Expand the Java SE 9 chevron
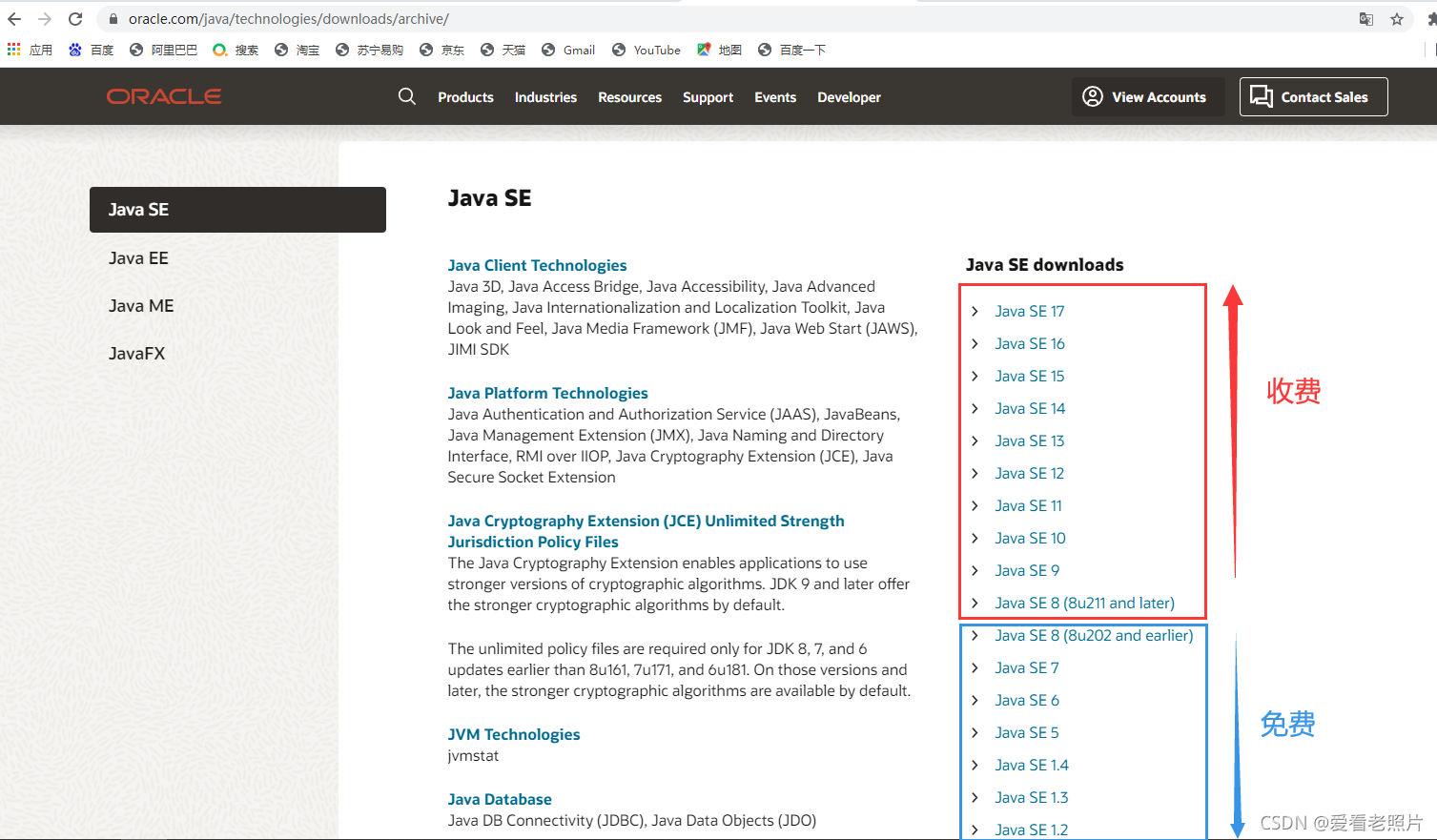 (x=975, y=570)
